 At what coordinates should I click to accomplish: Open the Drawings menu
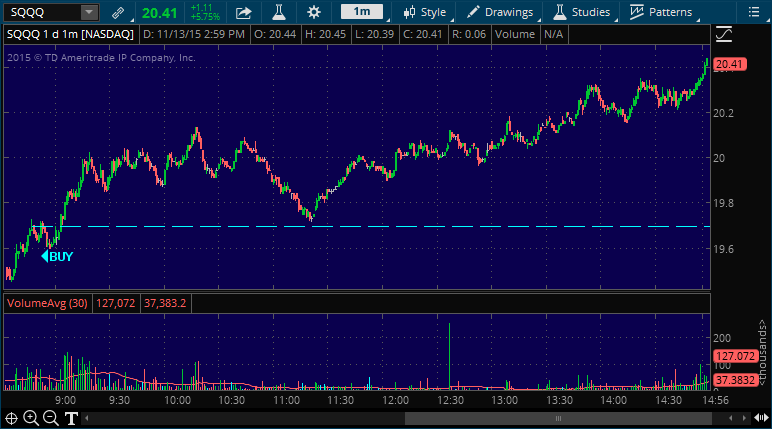pyautogui.click(x=500, y=12)
